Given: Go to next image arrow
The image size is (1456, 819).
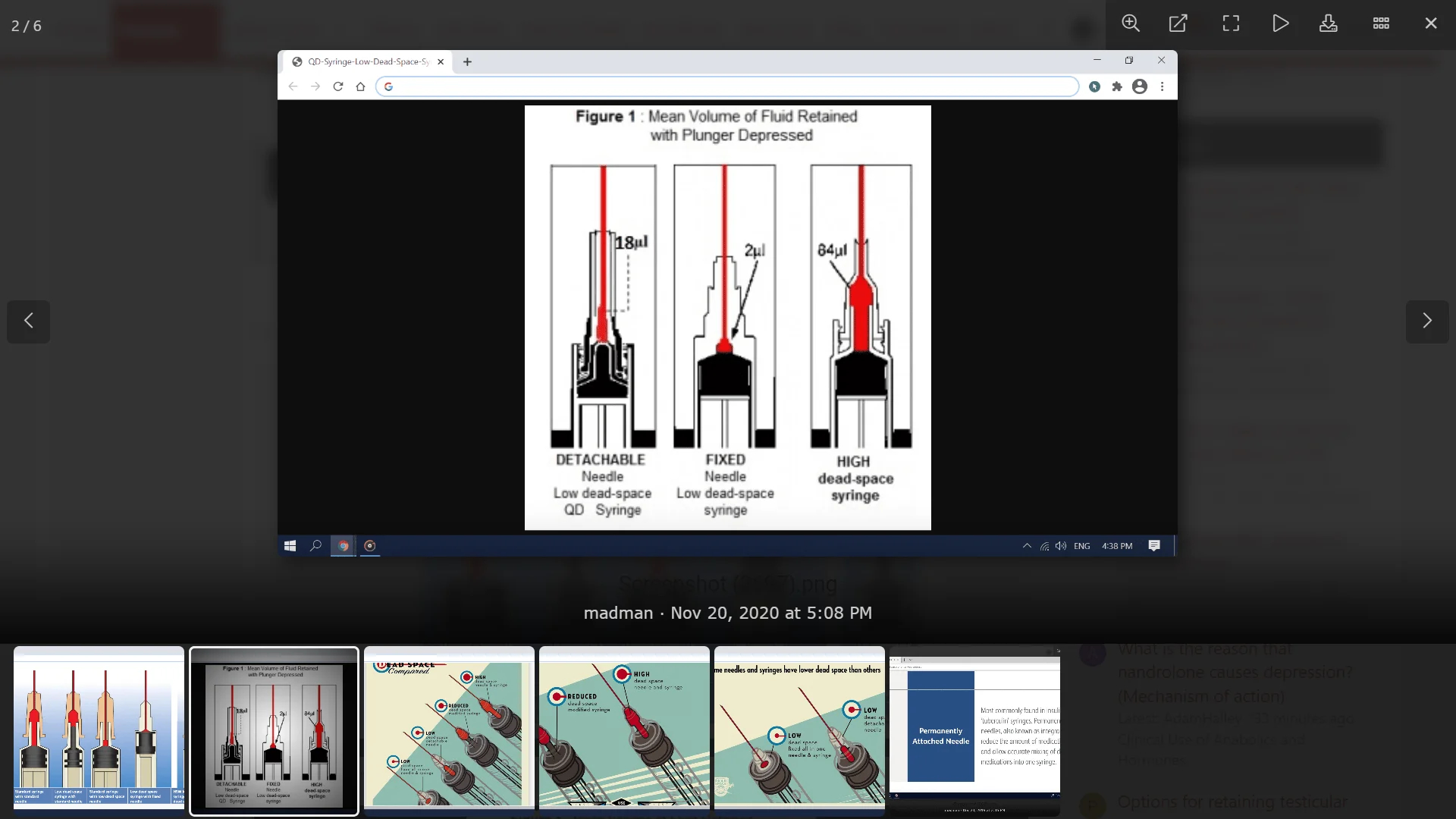Looking at the screenshot, I should pos(1427,321).
